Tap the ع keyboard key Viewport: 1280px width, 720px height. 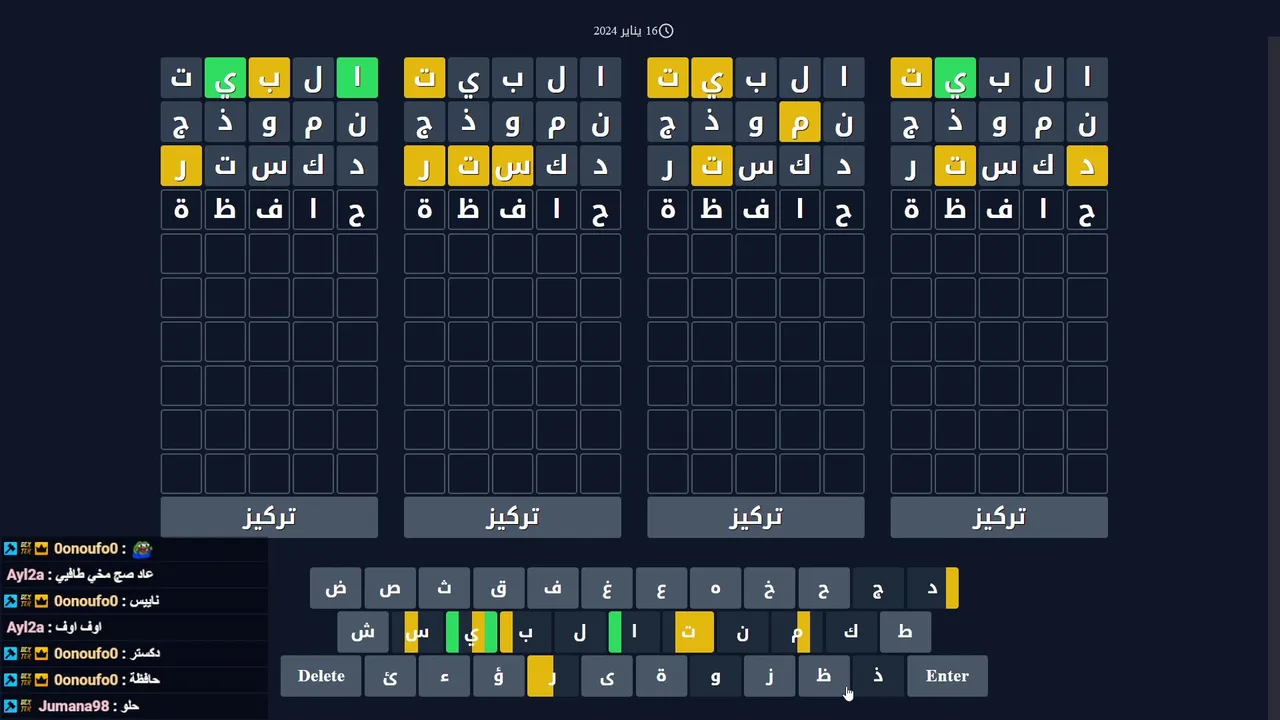coord(661,588)
